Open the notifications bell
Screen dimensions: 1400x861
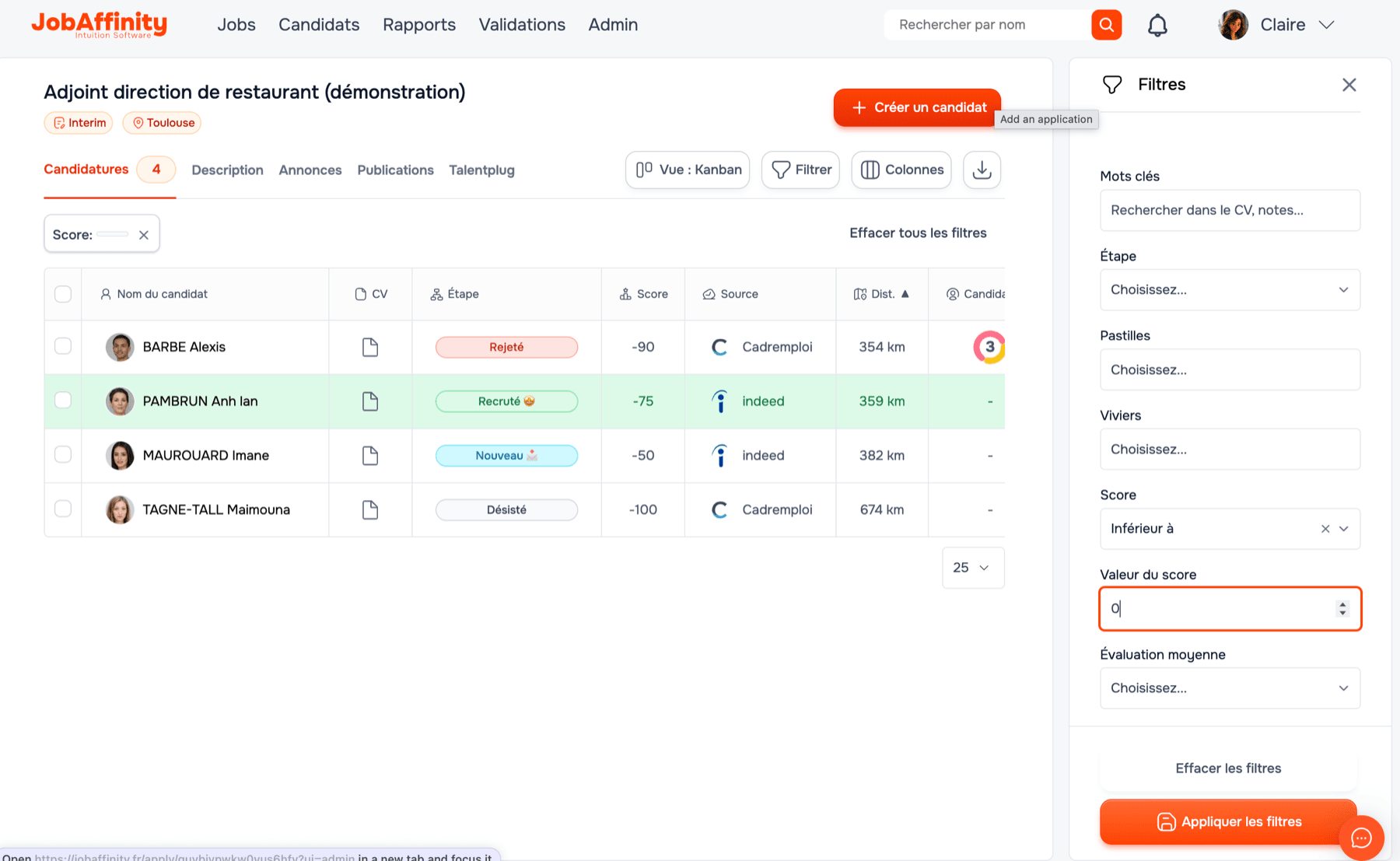(x=1157, y=25)
